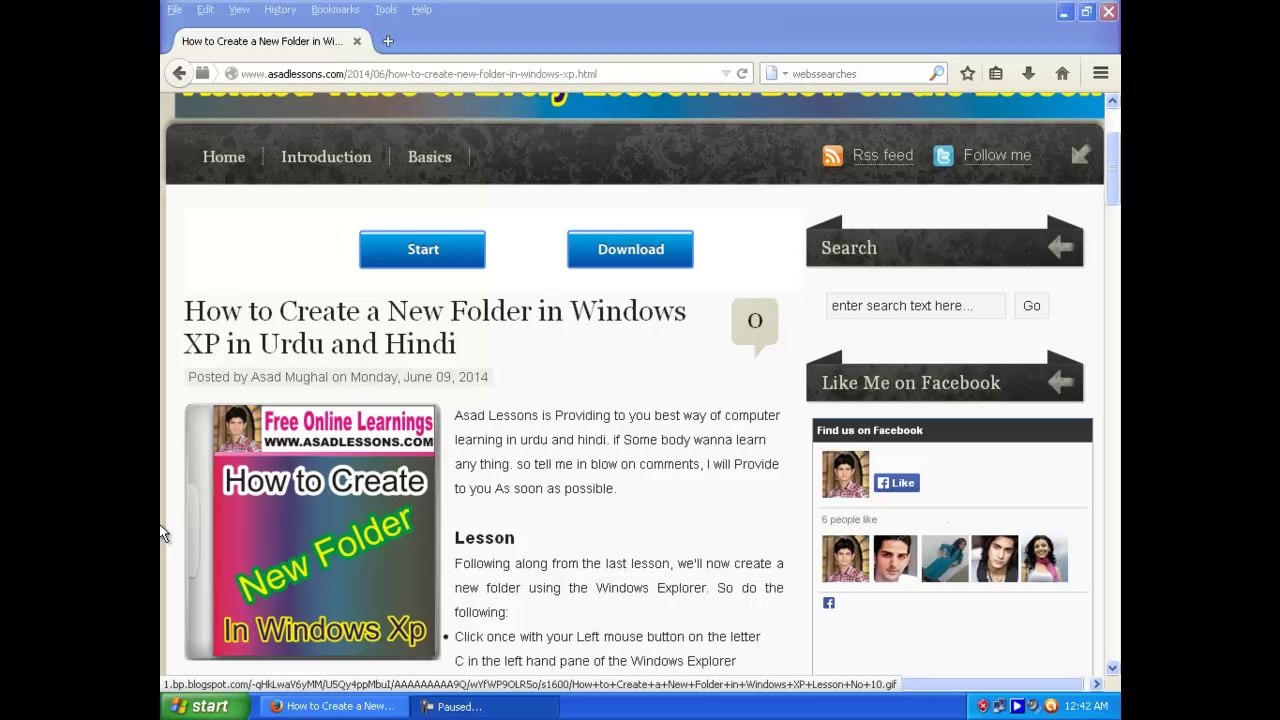Go back with the browser back arrow
Image resolution: width=1280 pixels, height=720 pixels.
tap(179, 73)
